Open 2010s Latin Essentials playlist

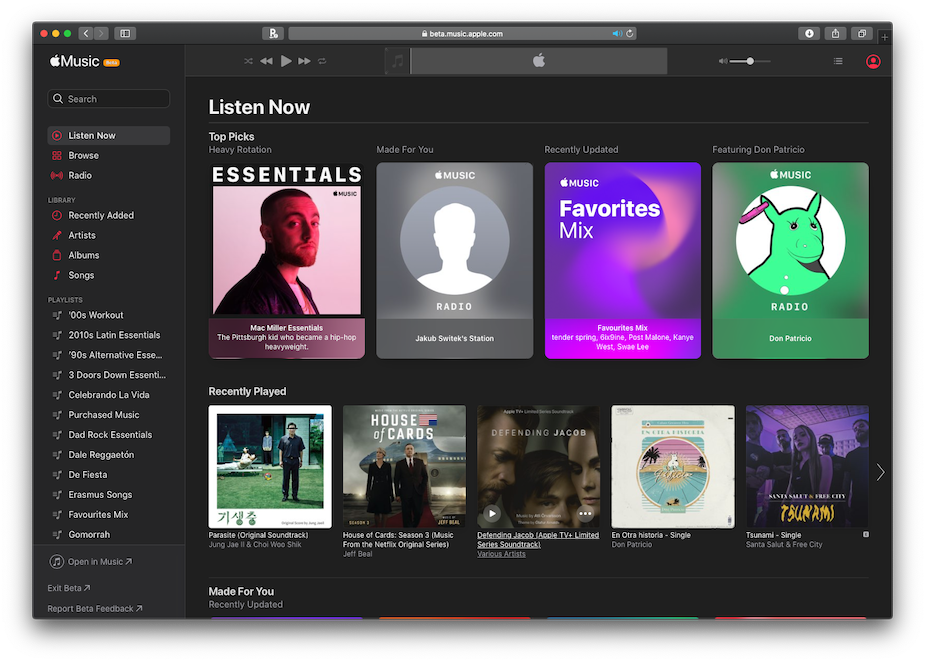[x=109, y=335]
